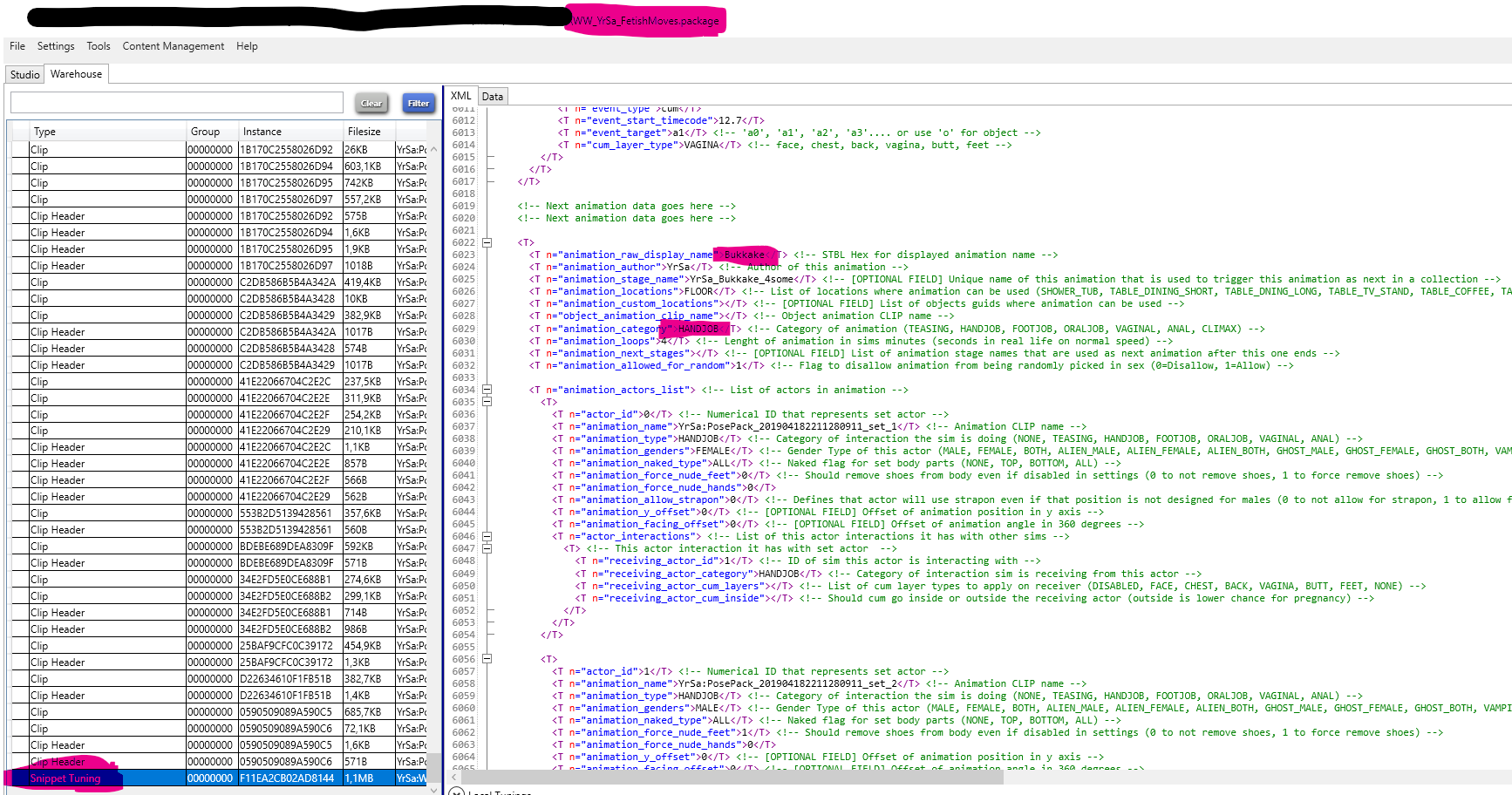Collapse the XML fold at line 6056
This screenshot has height=795, width=1512.
(487, 659)
